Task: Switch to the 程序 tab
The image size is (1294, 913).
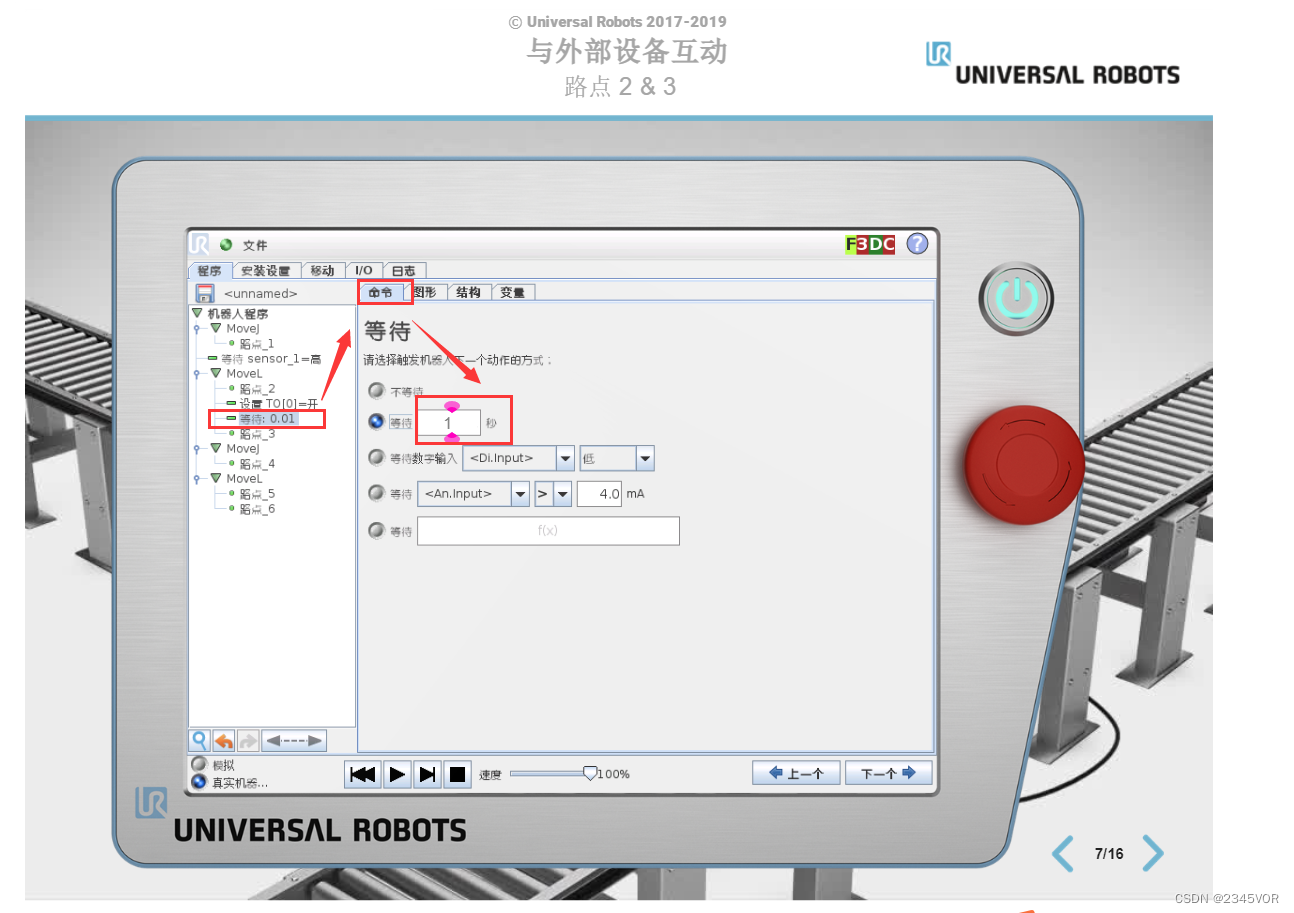Action: point(210,271)
